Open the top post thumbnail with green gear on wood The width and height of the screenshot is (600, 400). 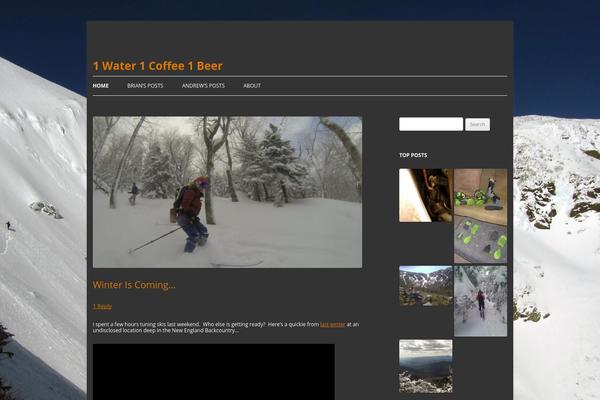pyautogui.click(x=481, y=216)
